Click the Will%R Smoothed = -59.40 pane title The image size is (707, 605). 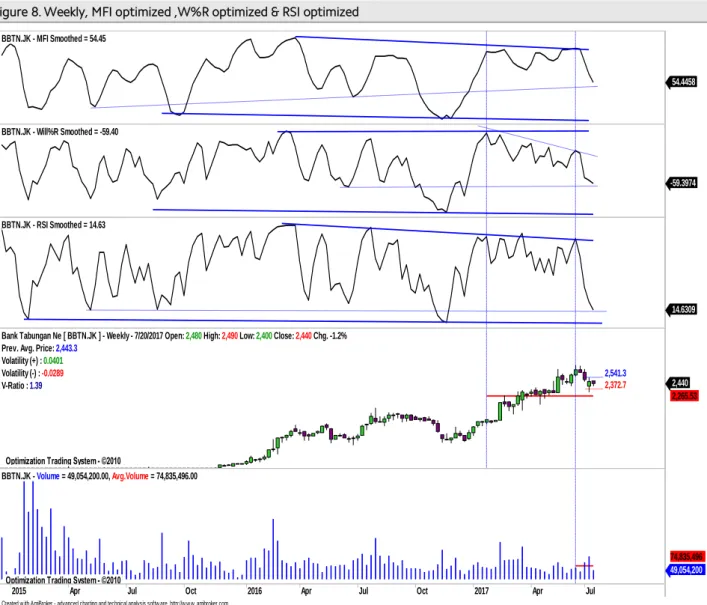click(x=60, y=132)
